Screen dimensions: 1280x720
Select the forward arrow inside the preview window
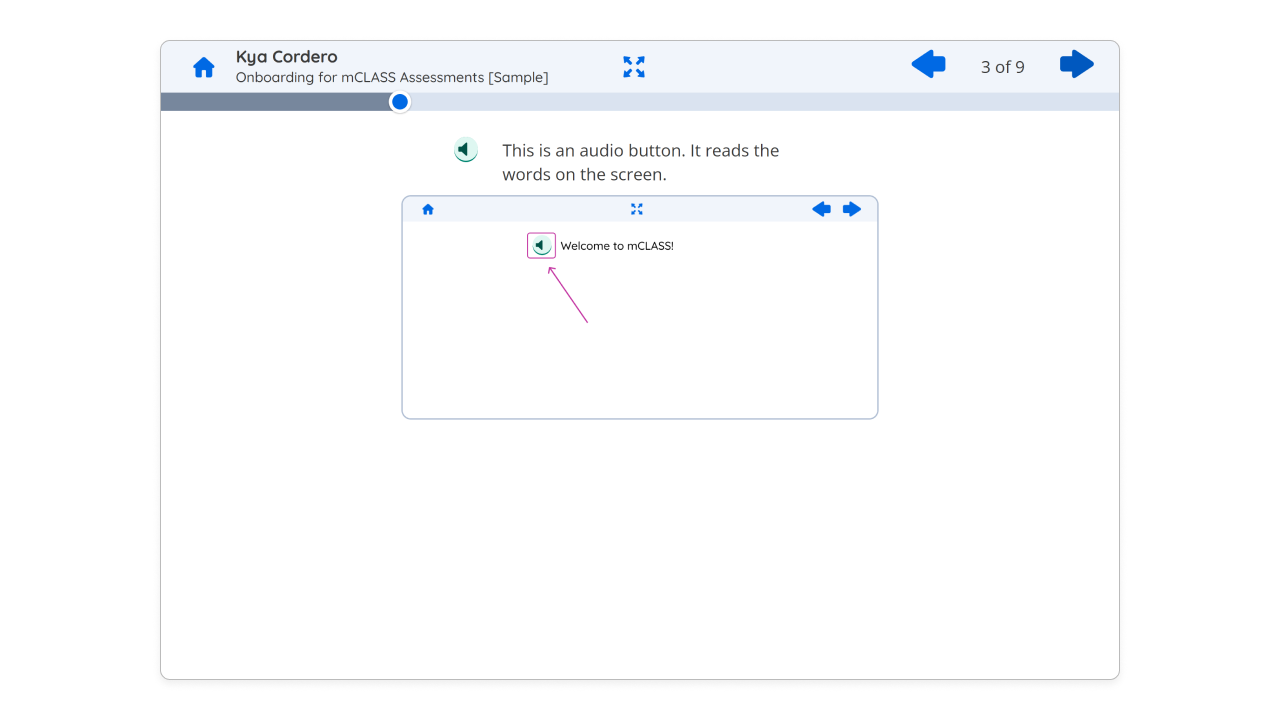click(852, 209)
